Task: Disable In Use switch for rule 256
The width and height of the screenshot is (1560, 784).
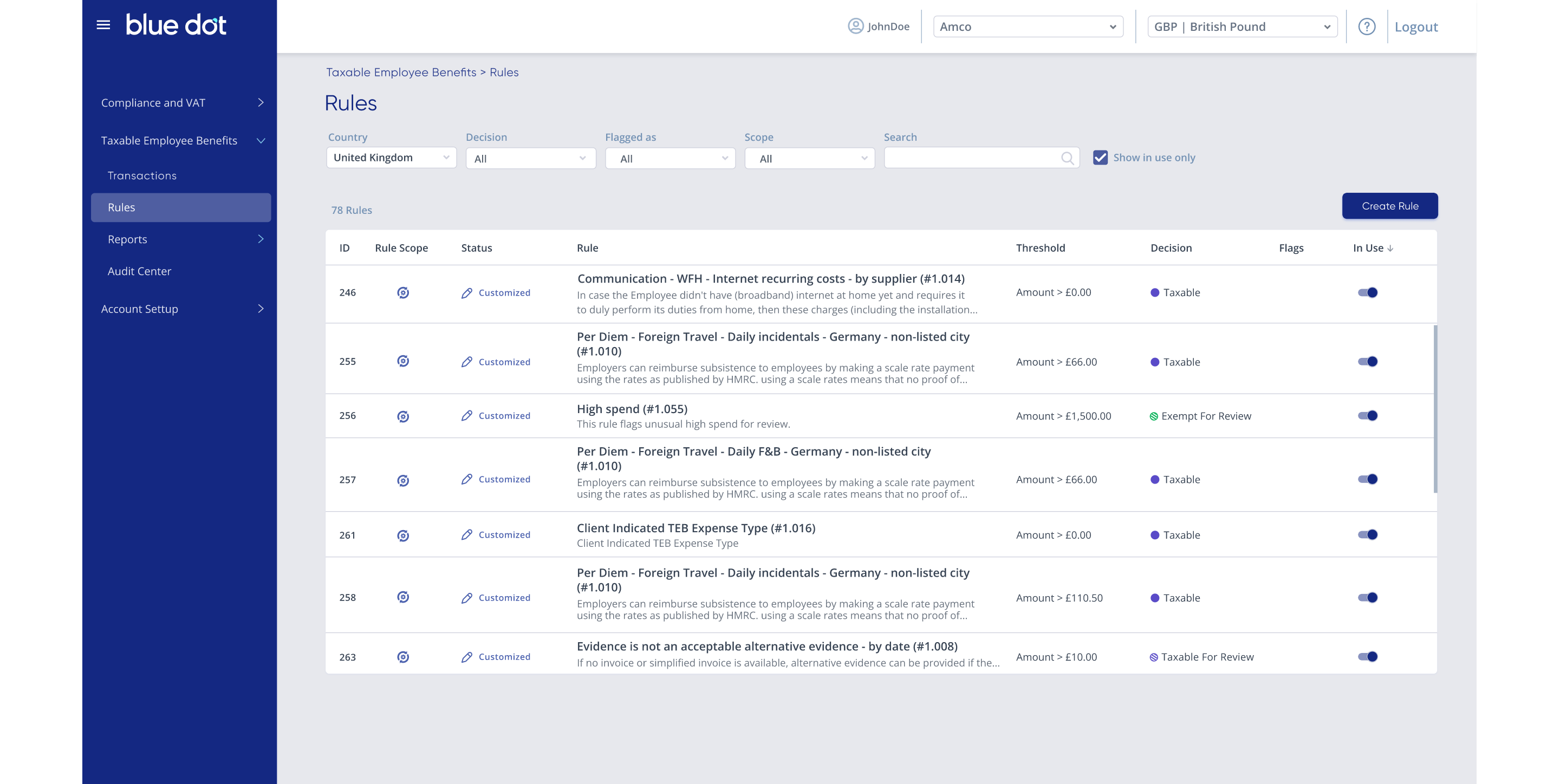Action: point(1367,416)
